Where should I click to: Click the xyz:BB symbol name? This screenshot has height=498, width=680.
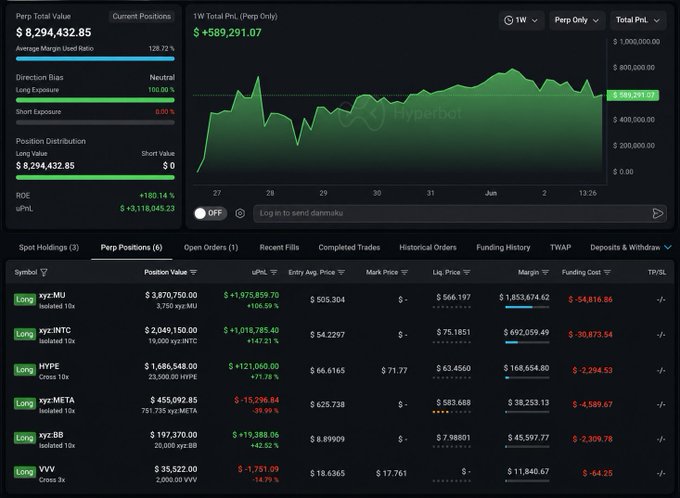(51, 435)
